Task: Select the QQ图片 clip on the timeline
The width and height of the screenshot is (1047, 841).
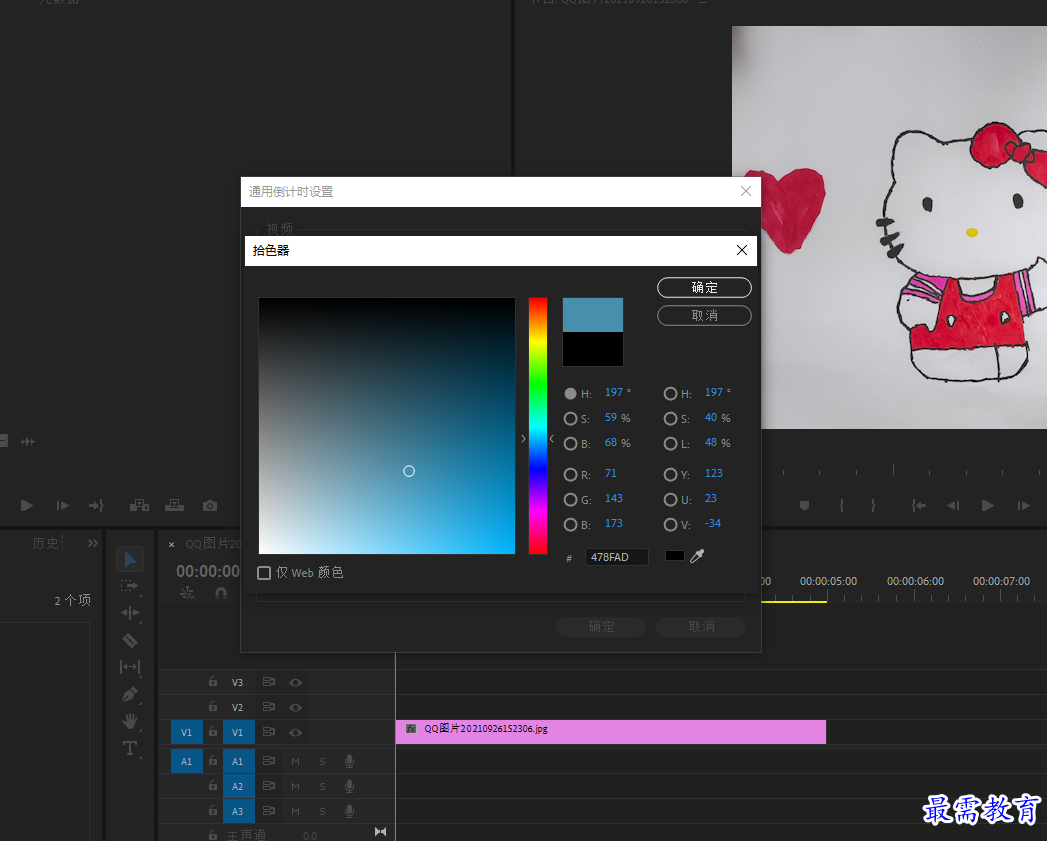Action: pyautogui.click(x=610, y=731)
